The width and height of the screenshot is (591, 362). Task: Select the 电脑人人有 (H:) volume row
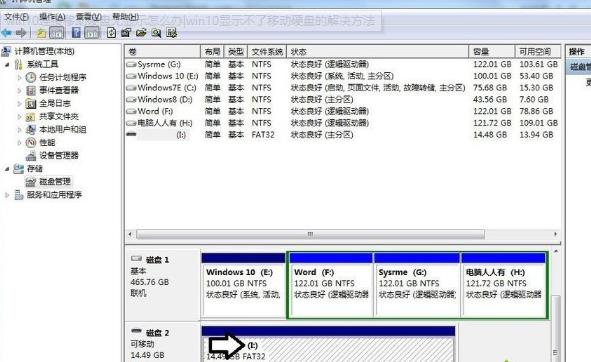(x=342, y=123)
